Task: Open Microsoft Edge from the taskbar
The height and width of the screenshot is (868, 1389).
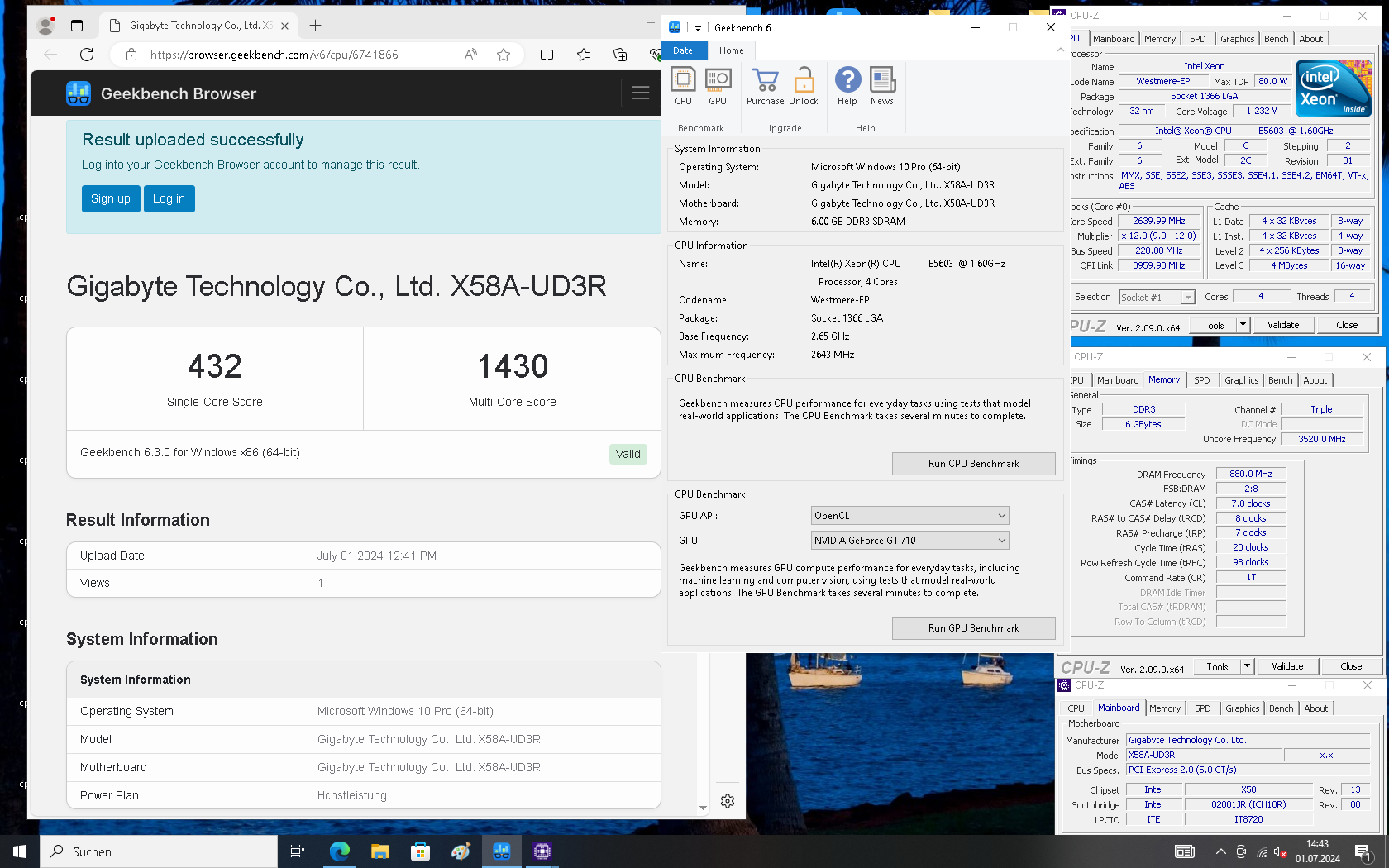Action: click(340, 851)
